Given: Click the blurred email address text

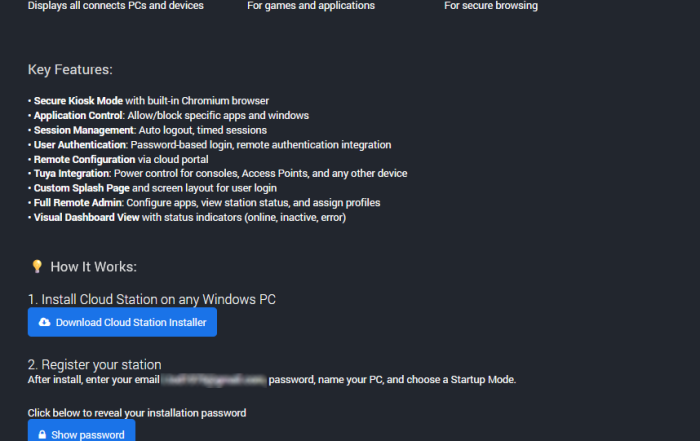Looking at the screenshot, I should coord(214,380).
